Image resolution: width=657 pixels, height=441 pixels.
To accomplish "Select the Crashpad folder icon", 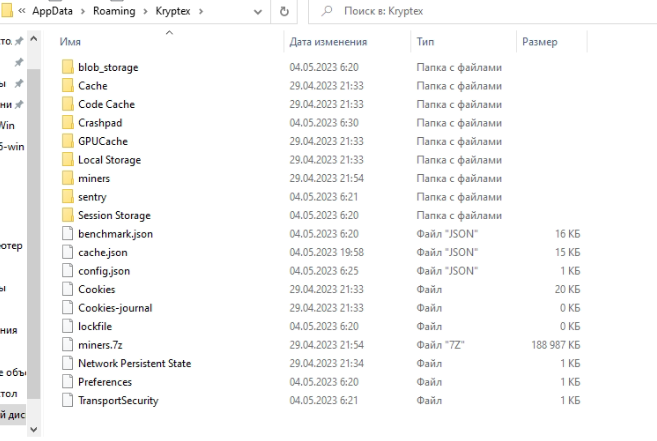I will (x=67, y=122).
